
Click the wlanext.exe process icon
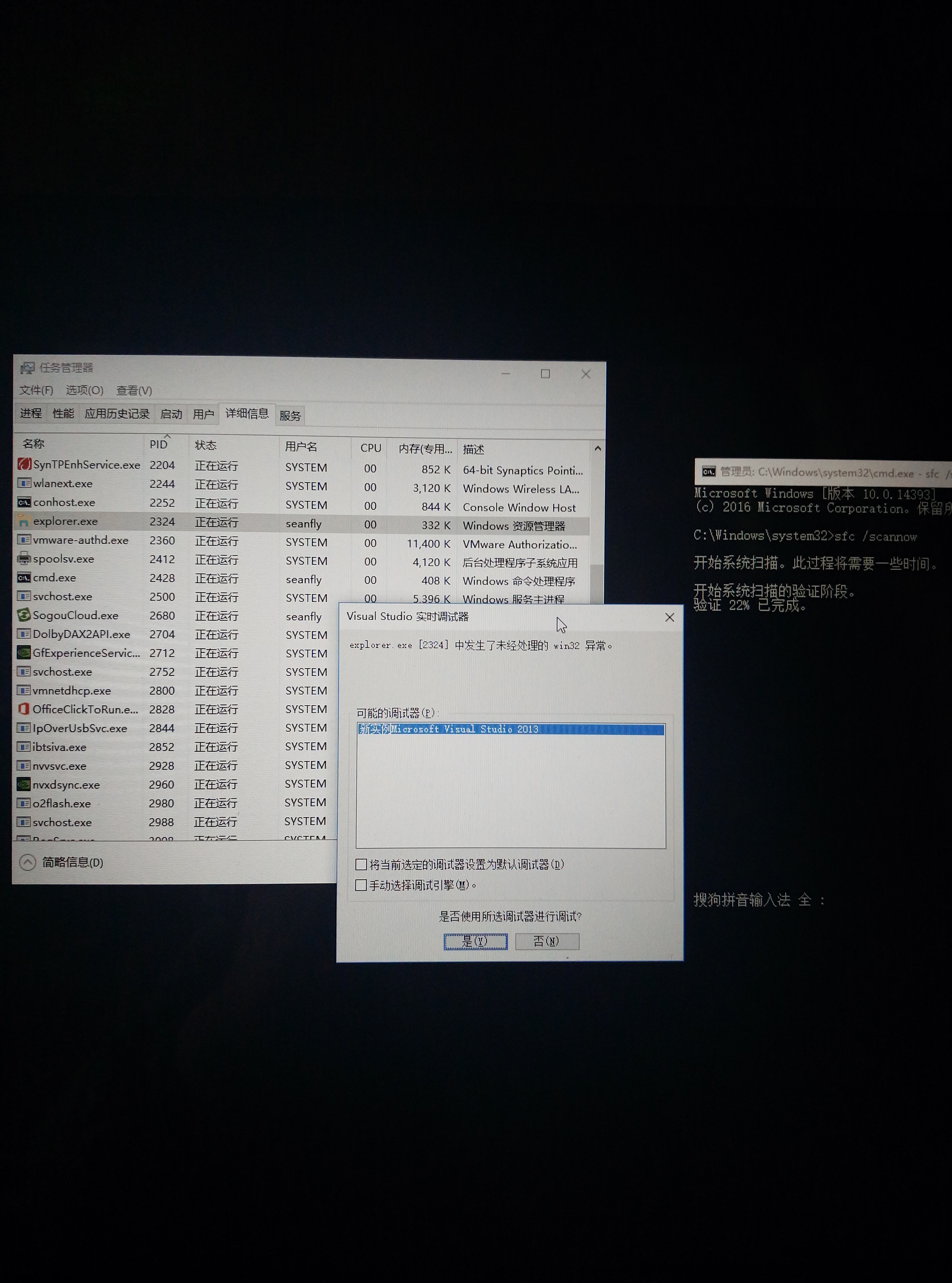point(24,483)
